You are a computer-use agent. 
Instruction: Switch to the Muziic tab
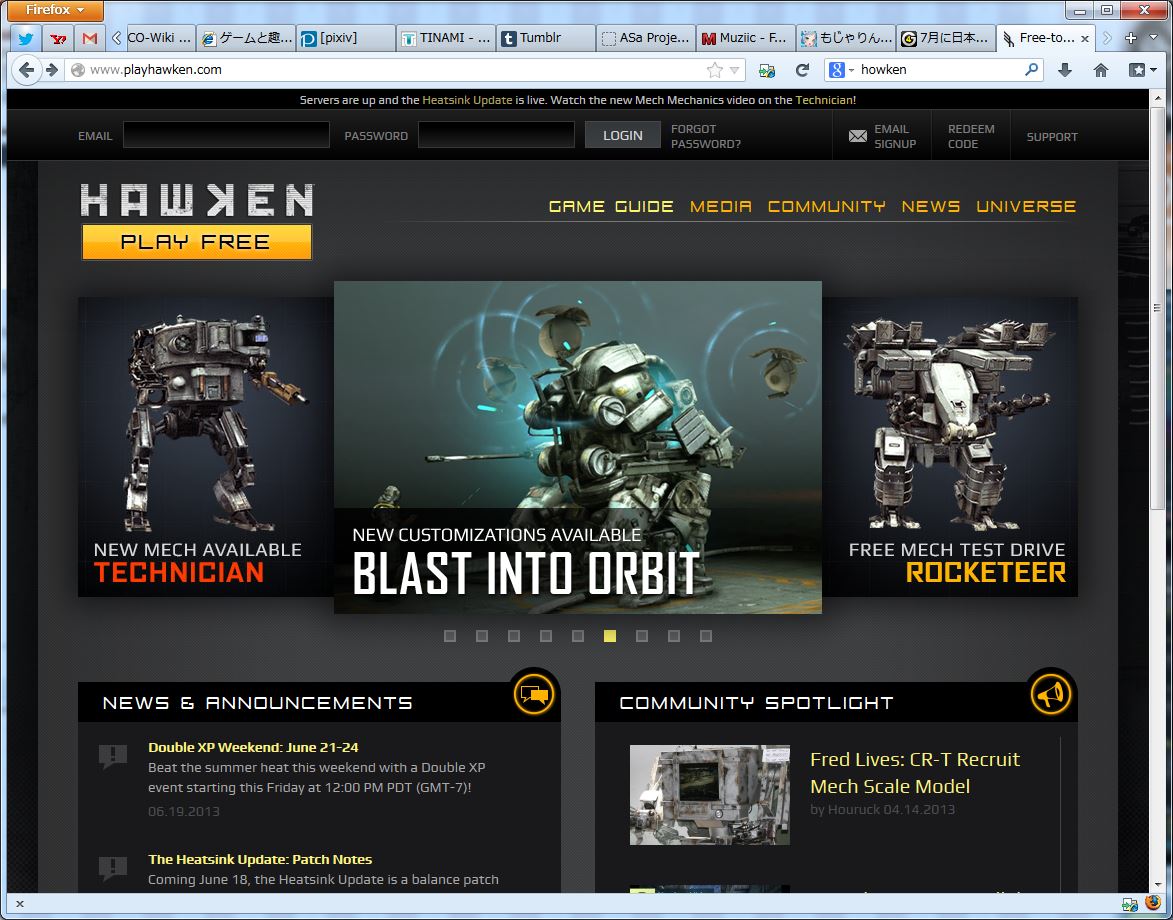(746, 38)
